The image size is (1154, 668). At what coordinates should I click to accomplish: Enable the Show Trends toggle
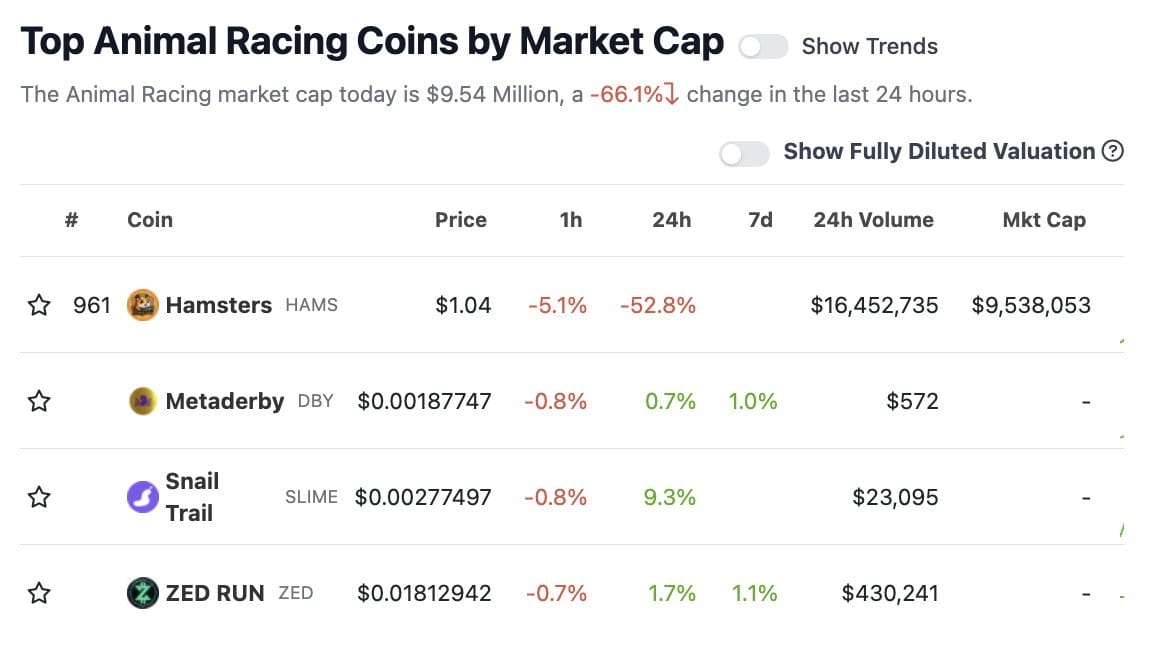762,46
